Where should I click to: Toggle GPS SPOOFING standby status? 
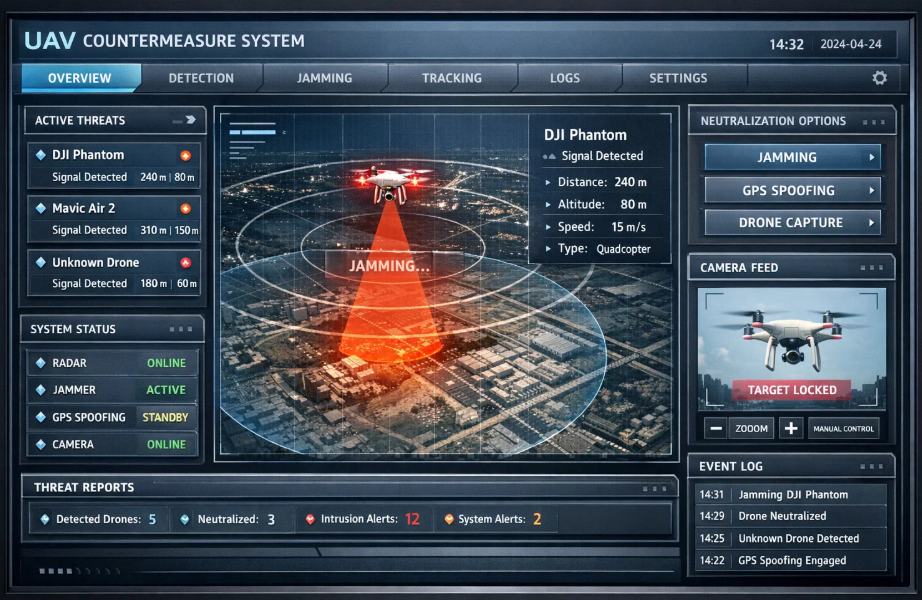(165, 417)
